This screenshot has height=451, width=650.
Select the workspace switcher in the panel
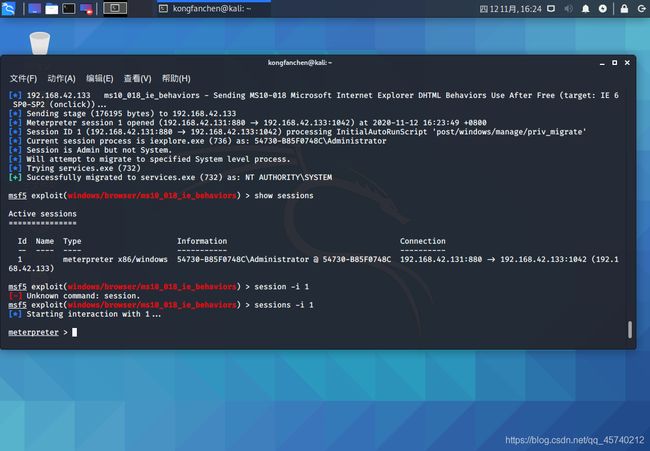pyautogui.click(x=115, y=8)
